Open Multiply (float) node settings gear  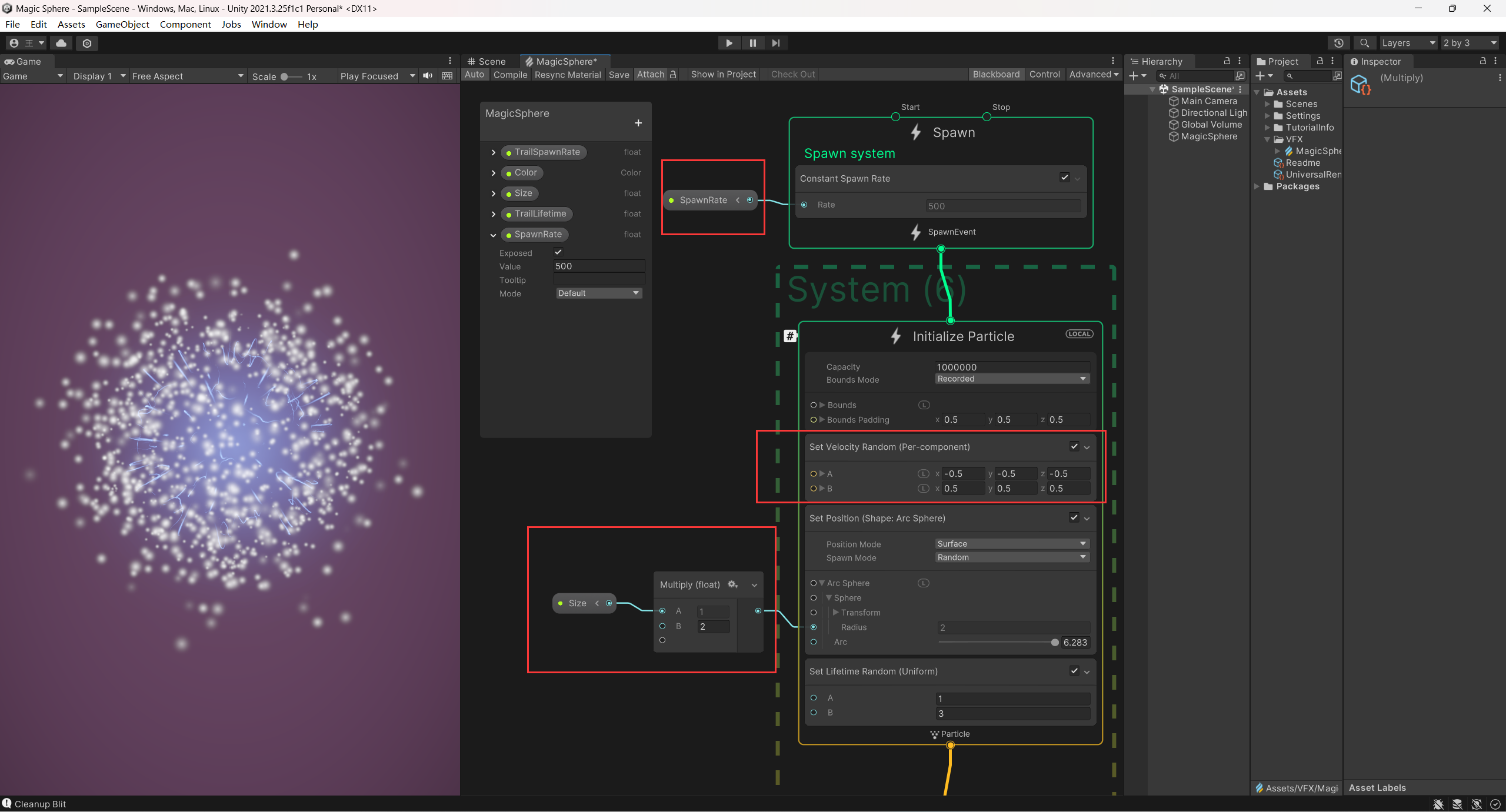(732, 584)
